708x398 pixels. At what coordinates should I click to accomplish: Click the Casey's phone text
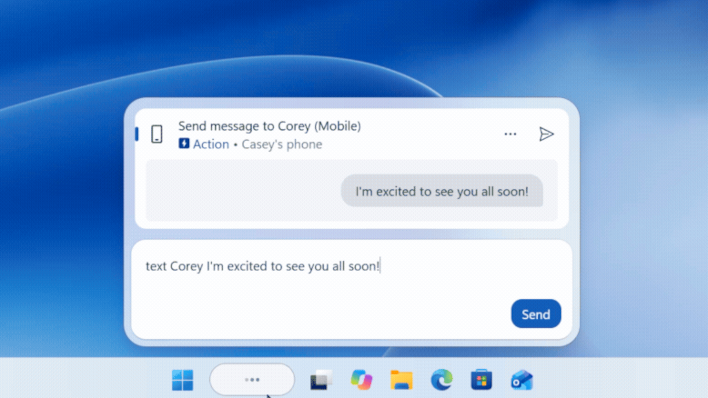click(x=282, y=144)
